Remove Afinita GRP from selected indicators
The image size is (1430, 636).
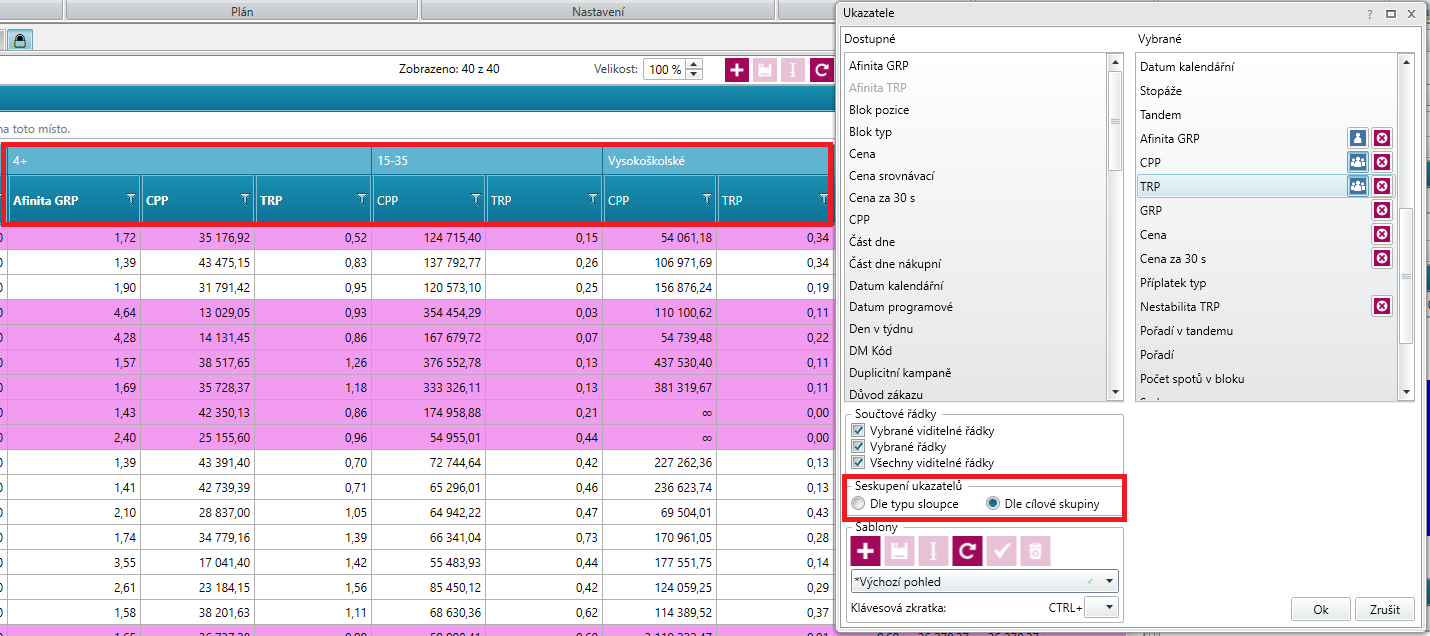click(1381, 138)
